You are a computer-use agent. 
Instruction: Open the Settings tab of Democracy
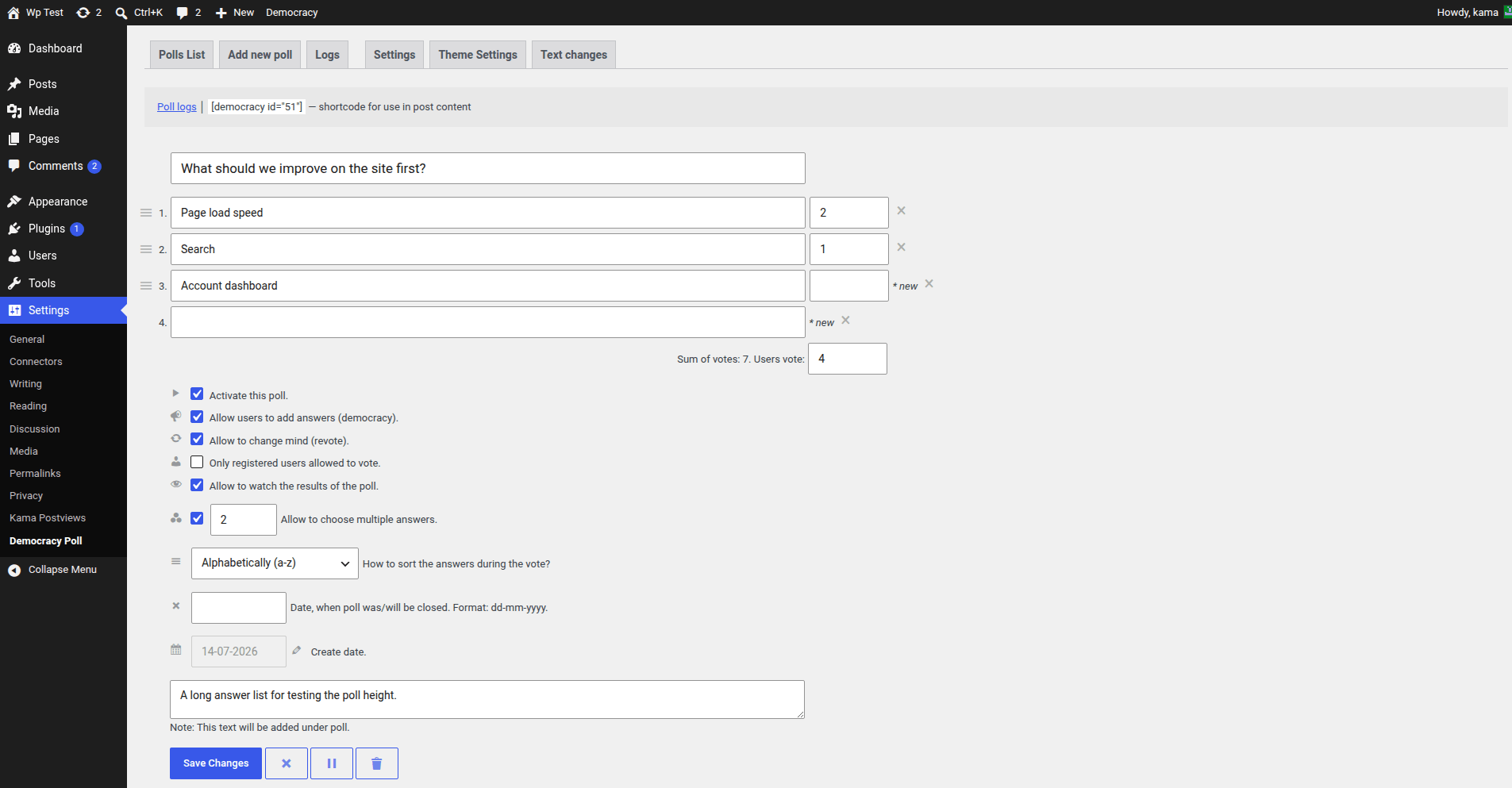(394, 55)
